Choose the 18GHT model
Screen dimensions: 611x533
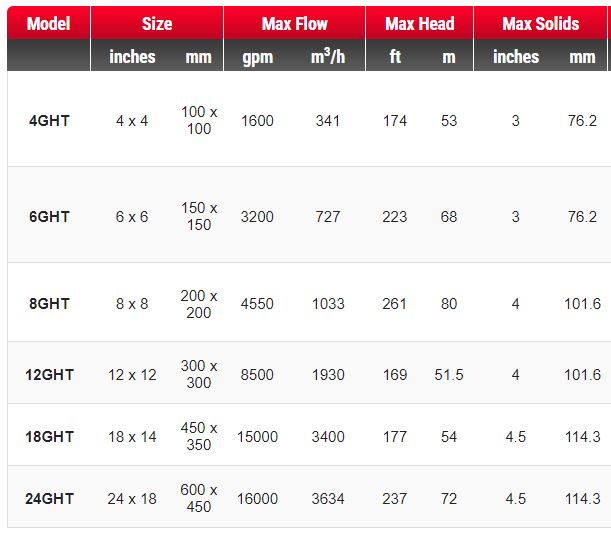coord(49,437)
